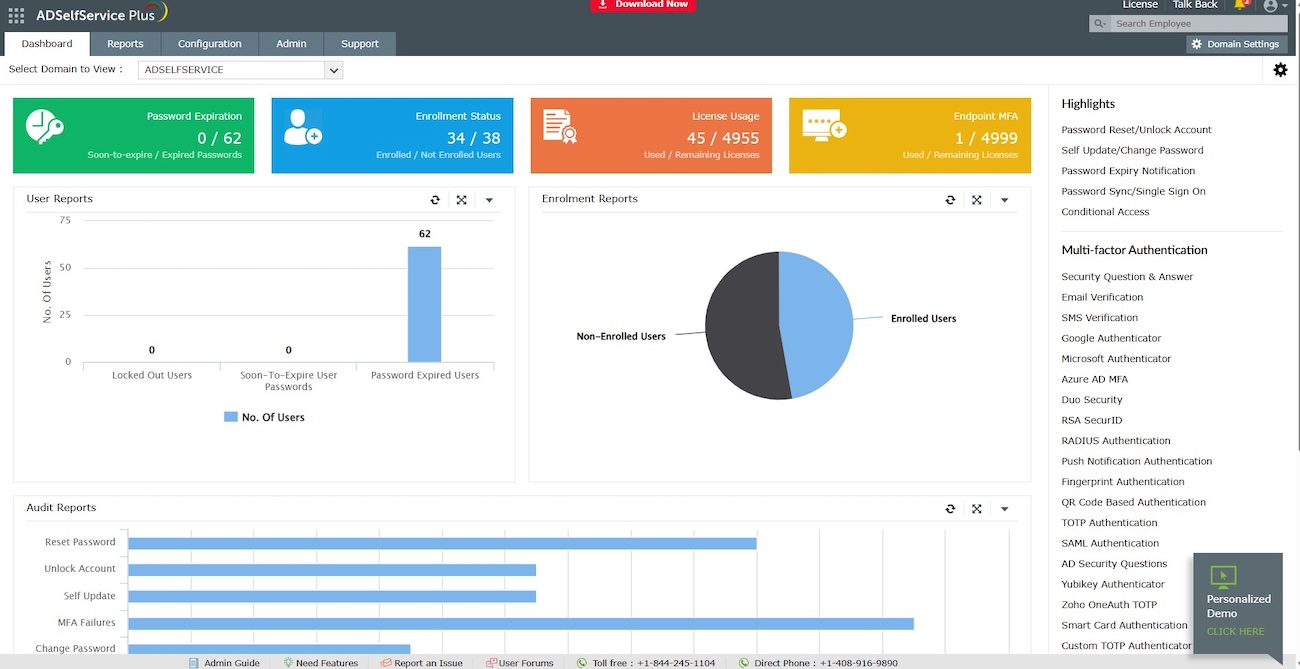
Task: Open the user profile avatar menu
Action: pos(1270,6)
